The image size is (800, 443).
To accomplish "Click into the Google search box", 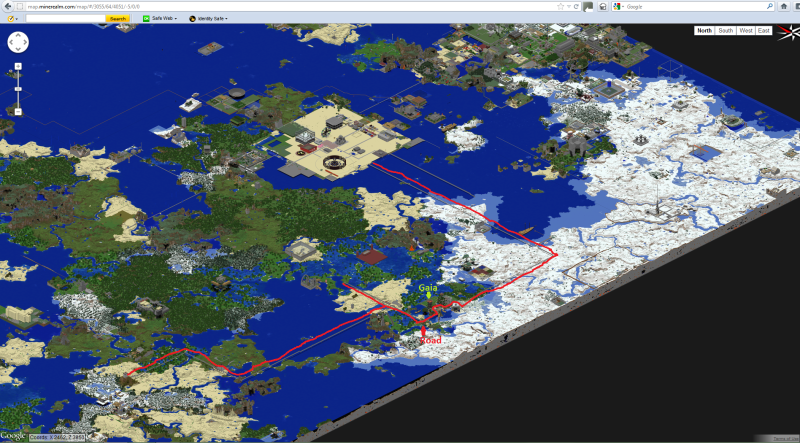I will pyautogui.click(x=694, y=7).
